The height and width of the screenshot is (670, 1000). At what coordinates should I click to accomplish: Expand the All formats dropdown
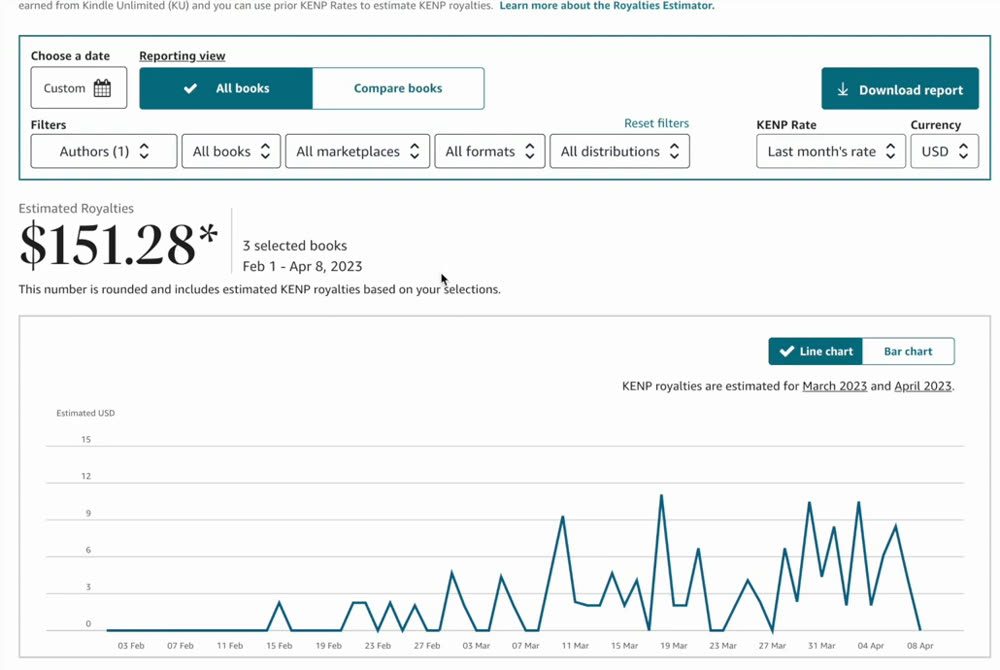click(490, 151)
